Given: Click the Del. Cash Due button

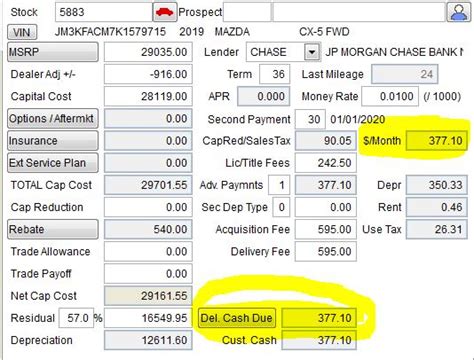Looking at the screenshot, I should point(237,318).
